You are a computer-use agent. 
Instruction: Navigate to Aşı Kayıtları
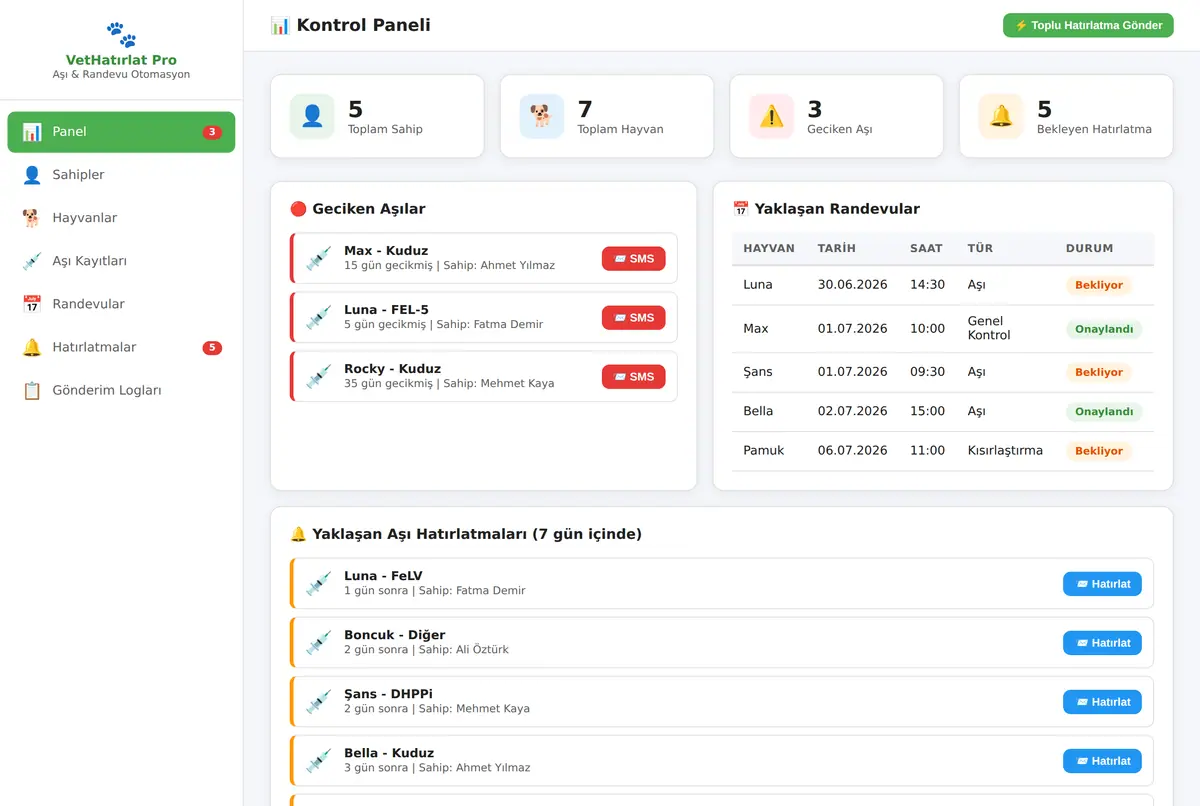[121, 261]
